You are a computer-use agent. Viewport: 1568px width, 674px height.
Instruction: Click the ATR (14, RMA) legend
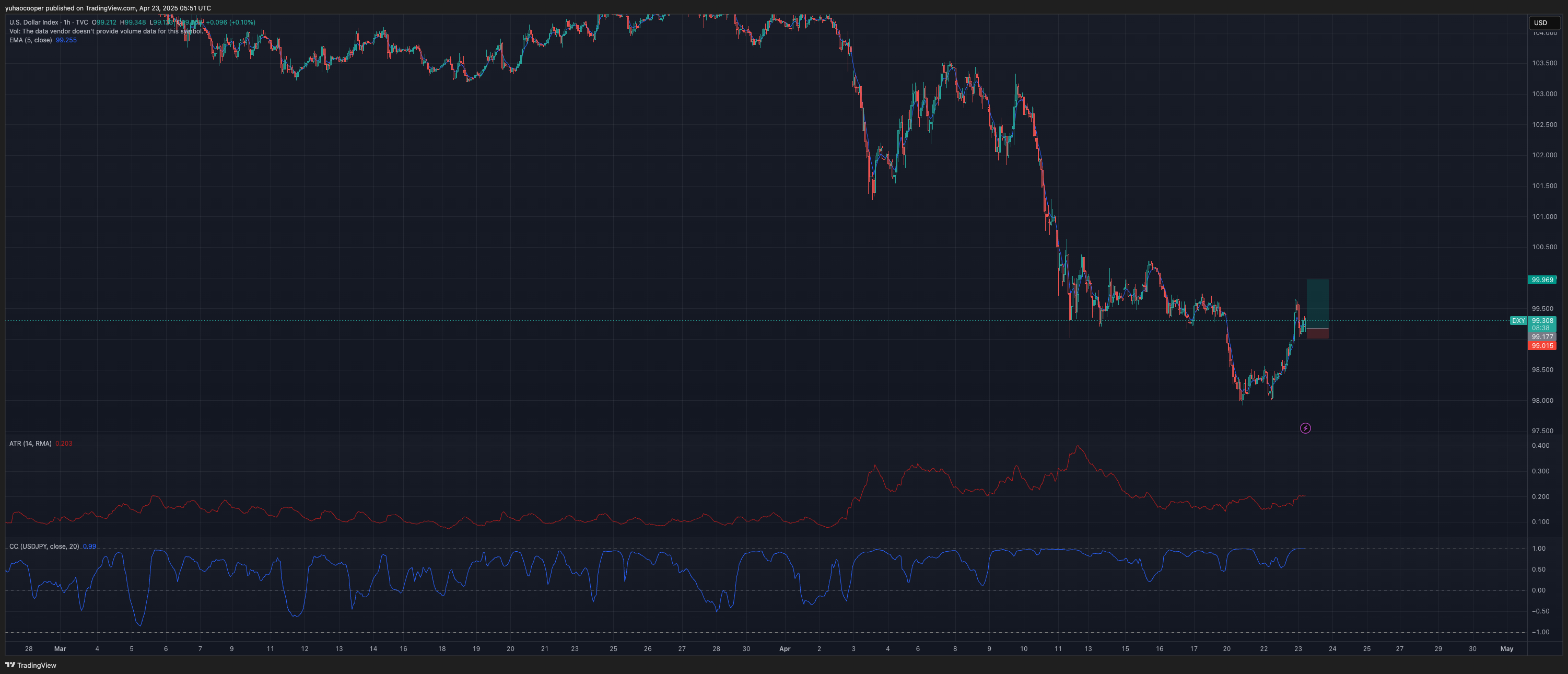[30, 443]
